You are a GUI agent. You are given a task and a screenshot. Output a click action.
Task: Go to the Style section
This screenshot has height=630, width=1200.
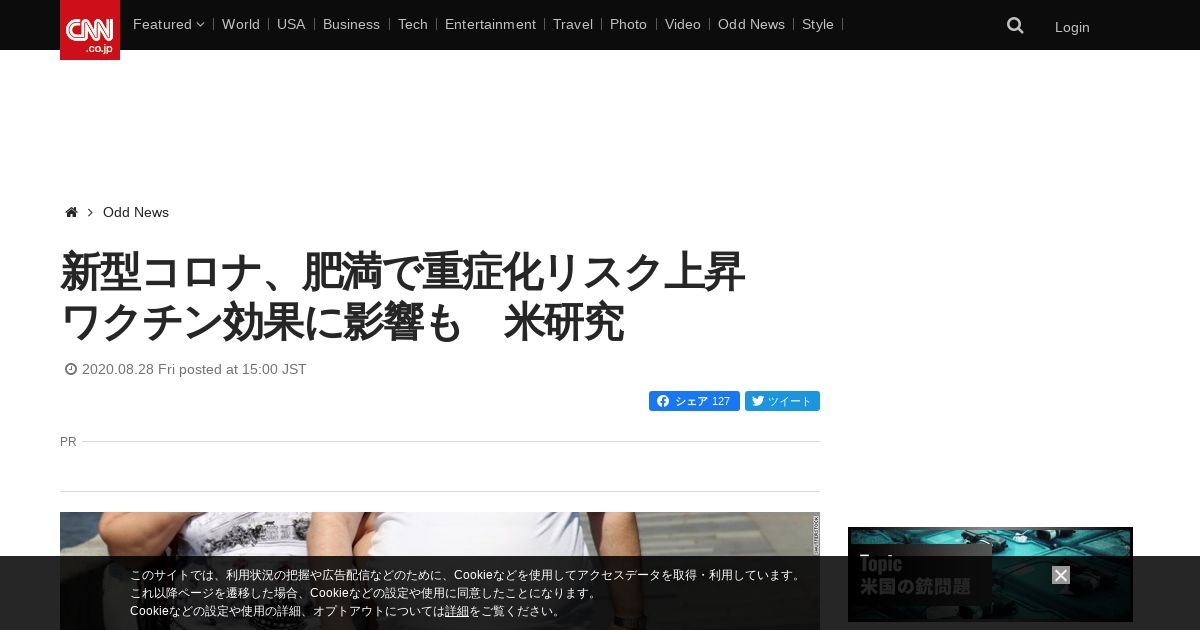(x=818, y=24)
